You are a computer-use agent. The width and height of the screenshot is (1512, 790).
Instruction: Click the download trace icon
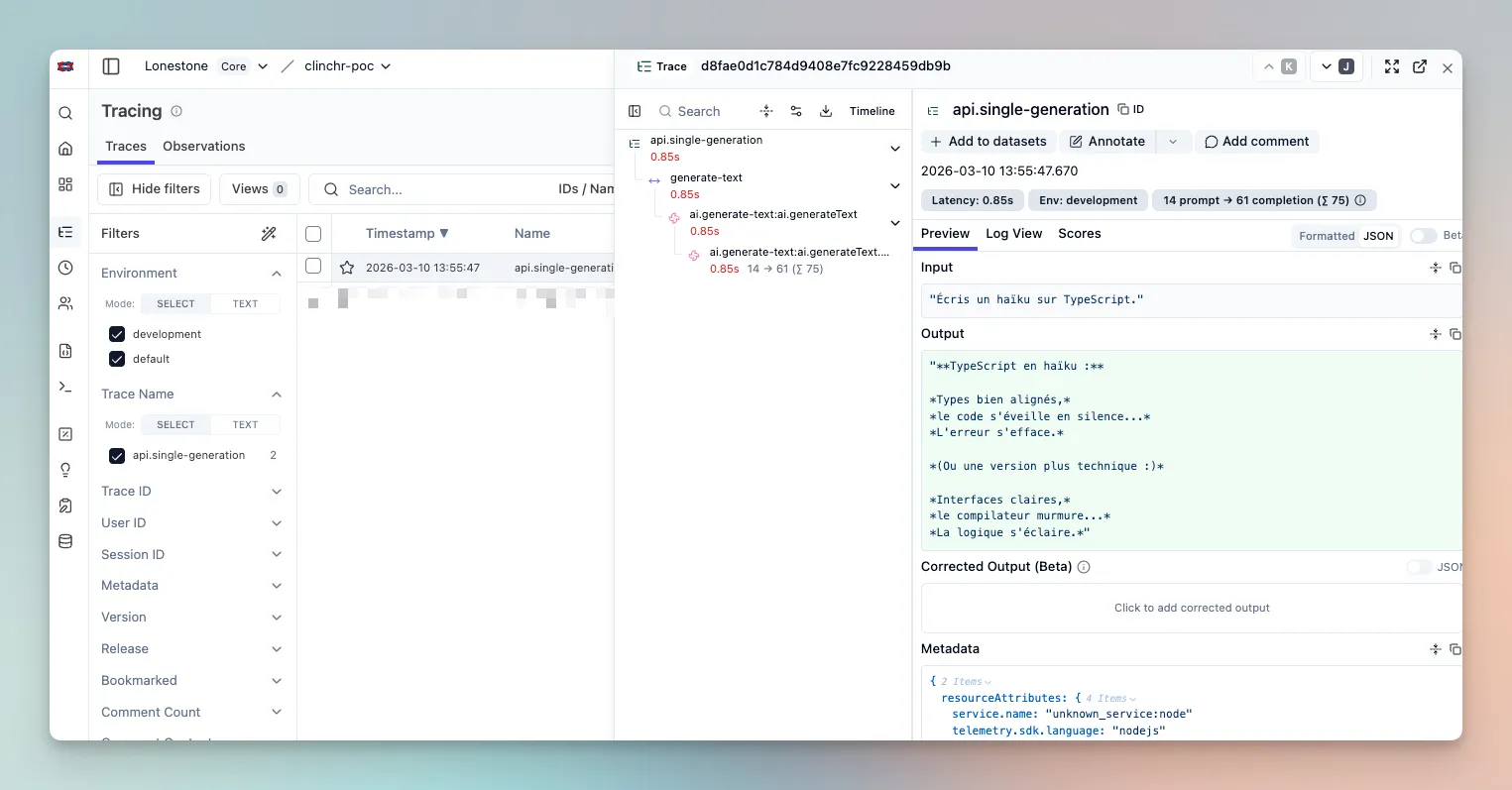(x=825, y=111)
